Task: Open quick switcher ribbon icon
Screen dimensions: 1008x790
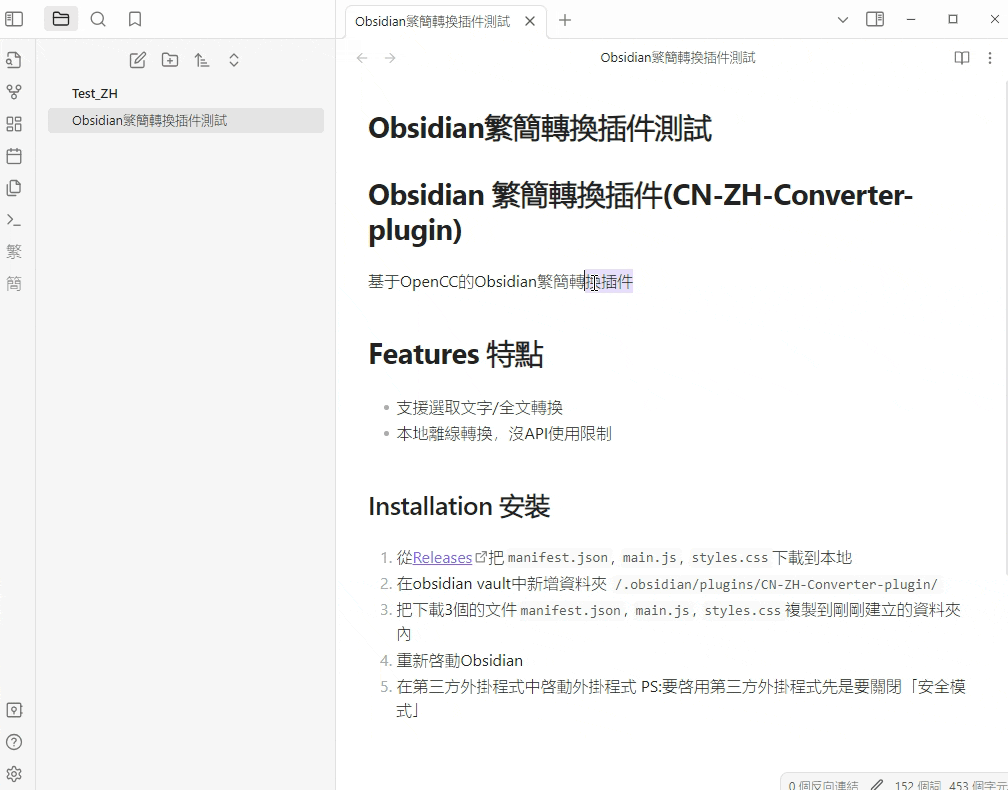Action: pos(14,60)
